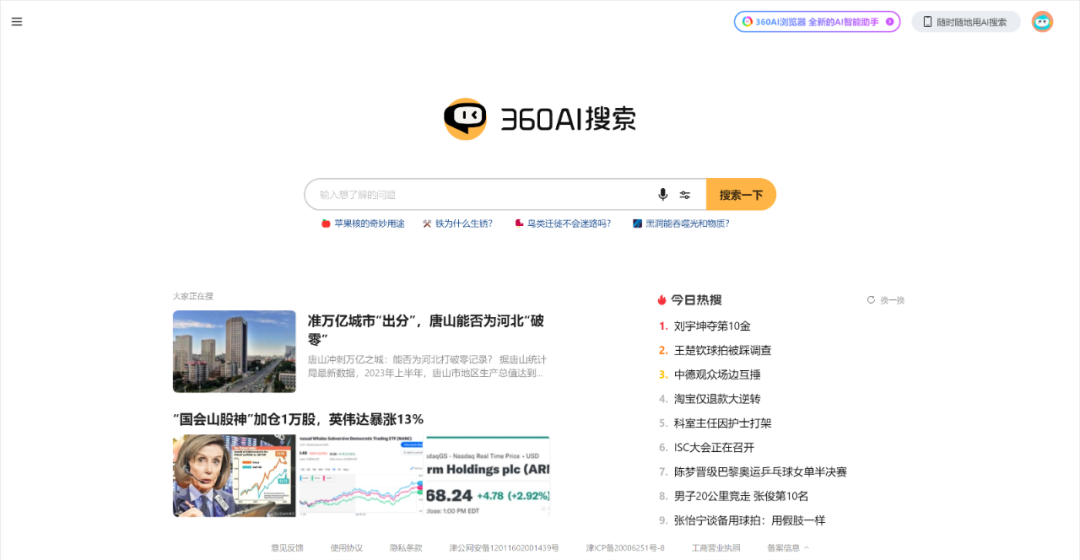The height and width of the screenshot is (560, 1080).
Task: Click the apple icon beside first suggestion
Action: pyautogui.click(x=326, y=224)
